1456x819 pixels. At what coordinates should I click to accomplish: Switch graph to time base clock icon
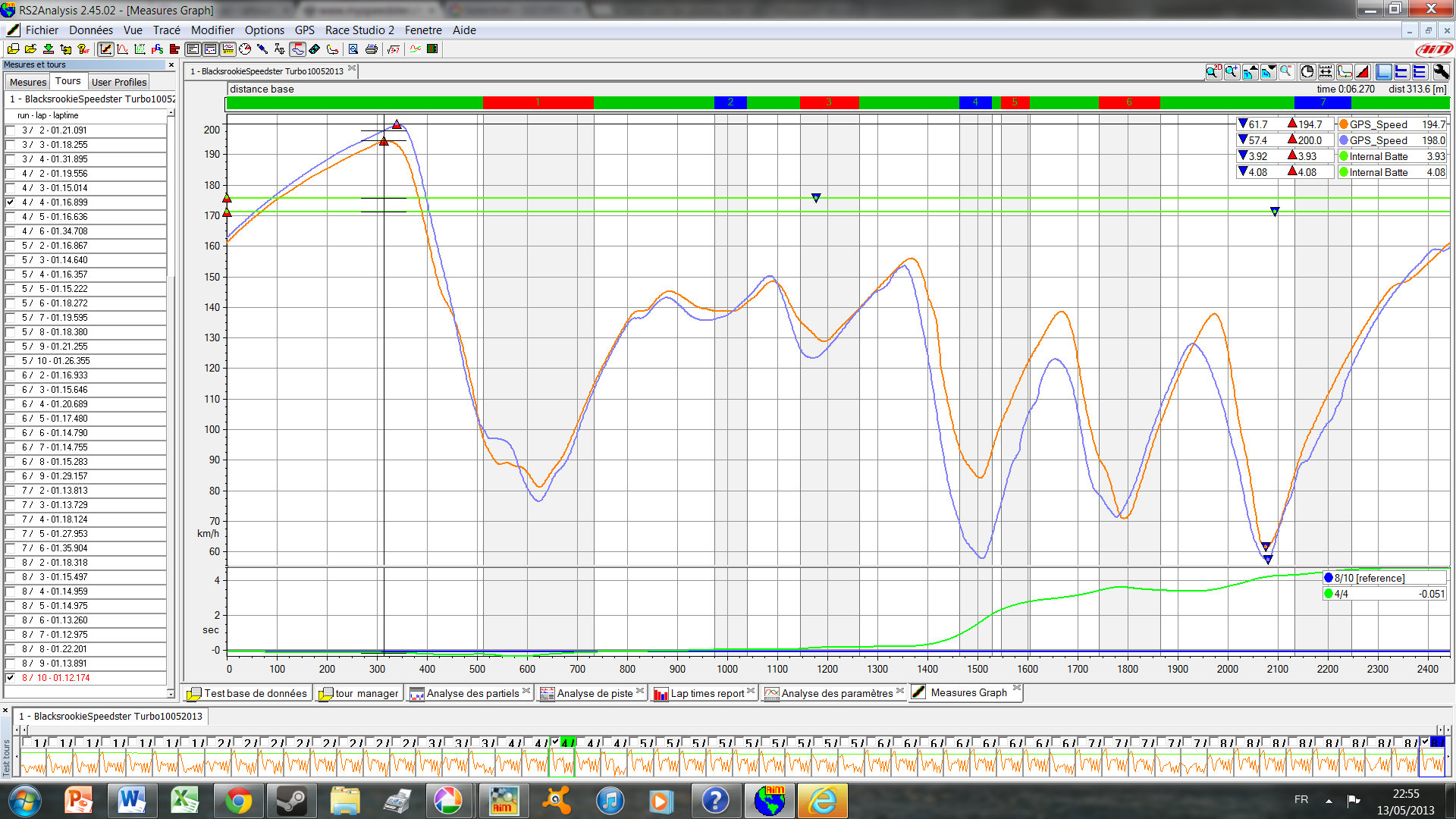point(1307,72)
